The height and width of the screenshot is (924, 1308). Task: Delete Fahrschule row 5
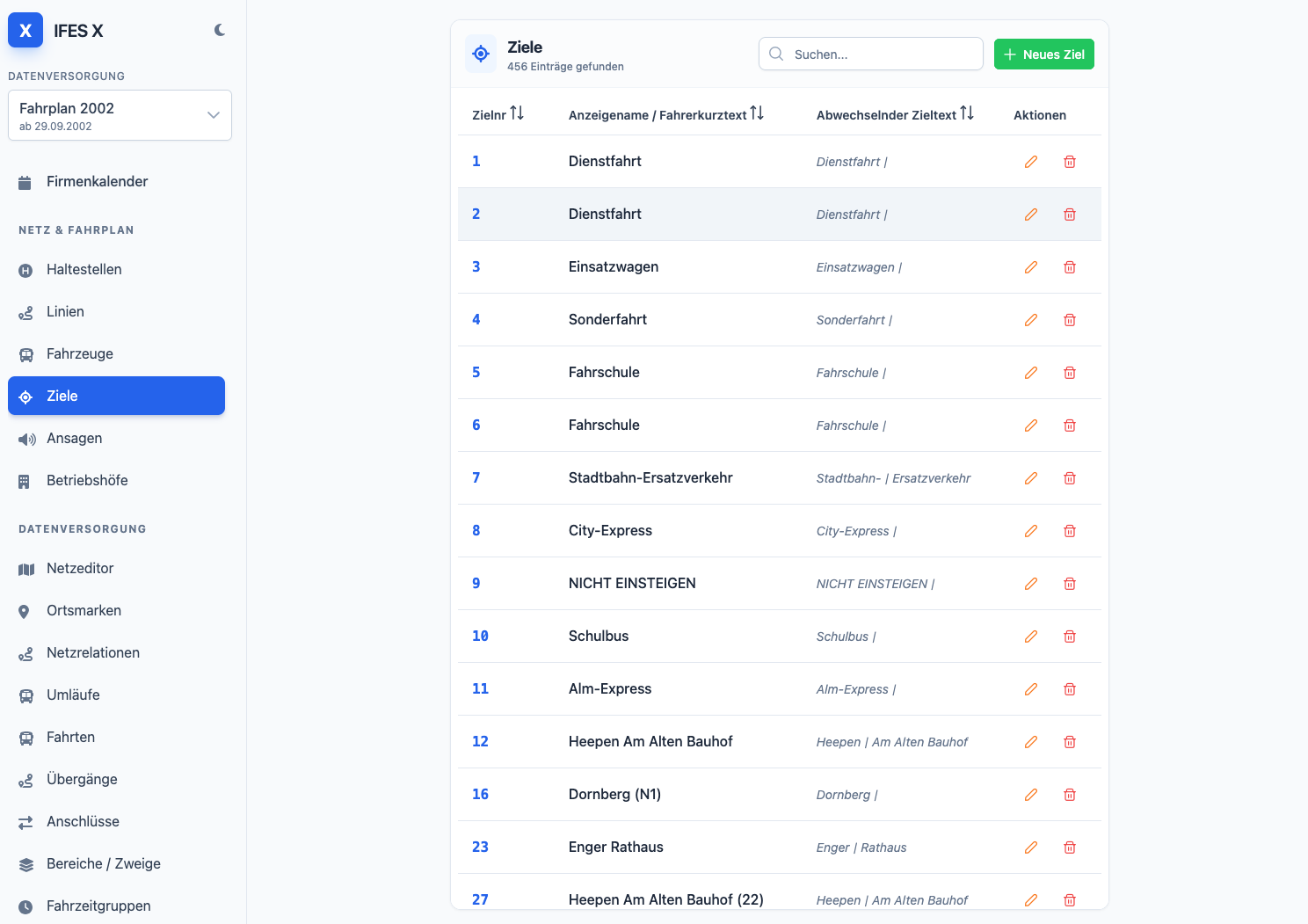[1070, 373]
